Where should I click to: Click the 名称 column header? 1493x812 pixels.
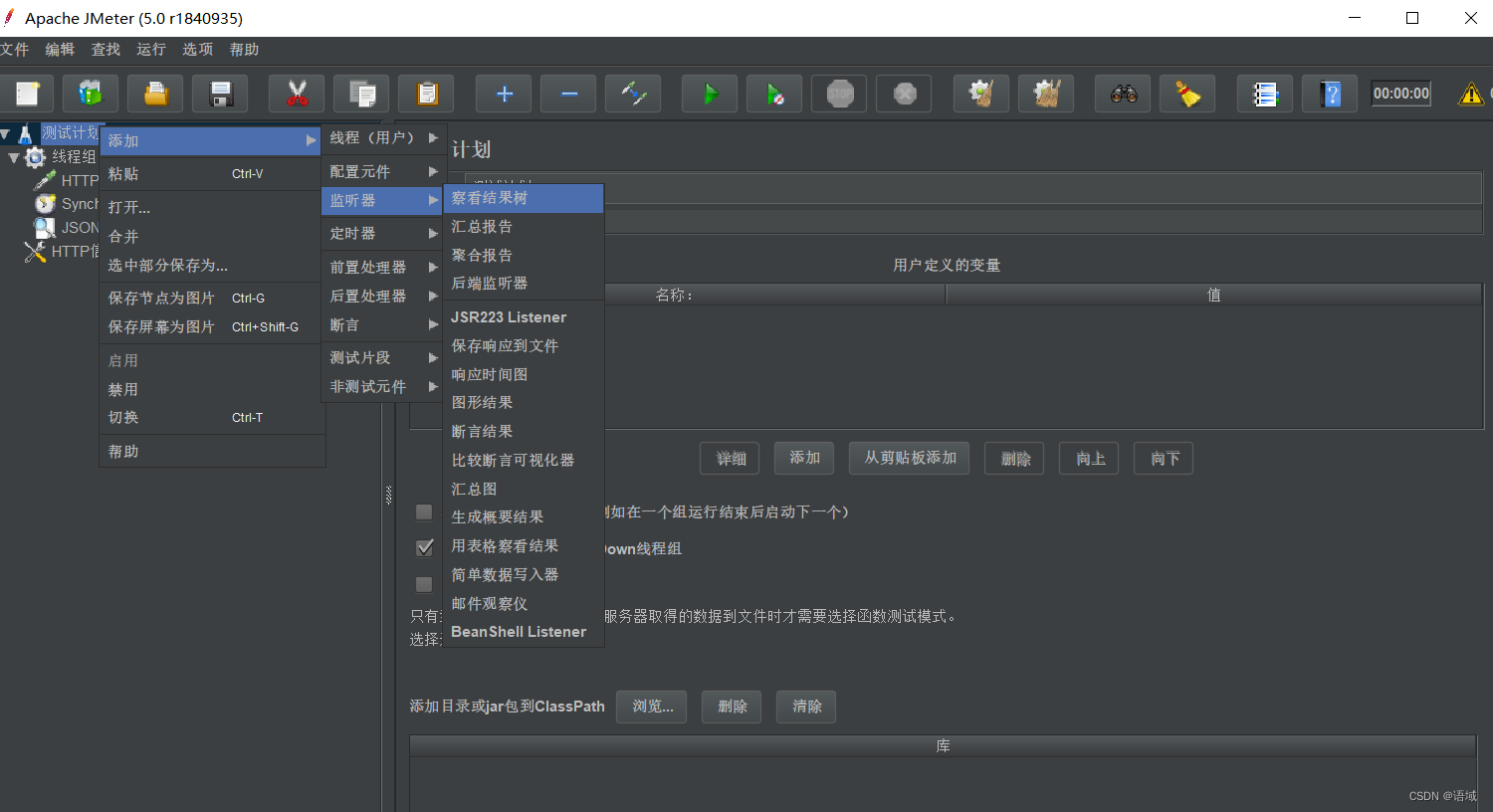(677, 295)
